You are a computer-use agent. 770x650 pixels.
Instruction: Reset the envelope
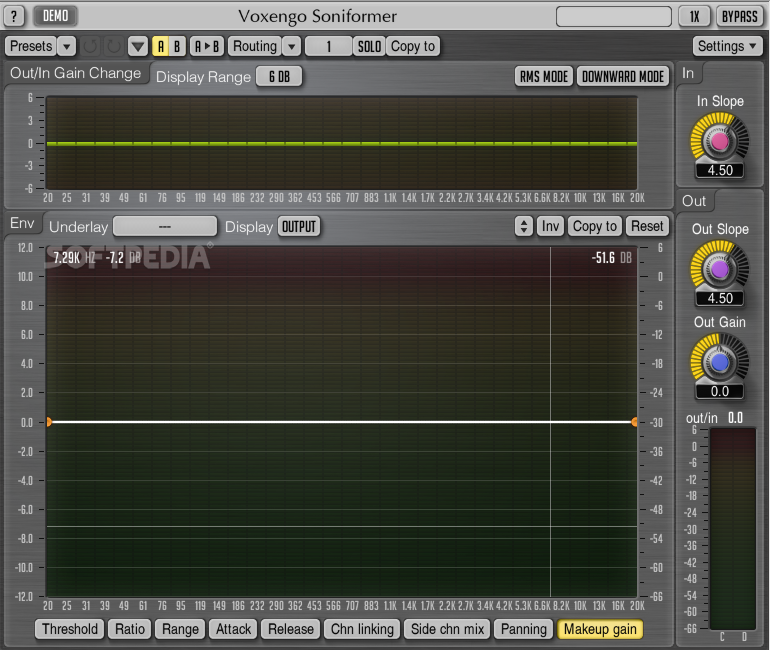click(647, 226)
